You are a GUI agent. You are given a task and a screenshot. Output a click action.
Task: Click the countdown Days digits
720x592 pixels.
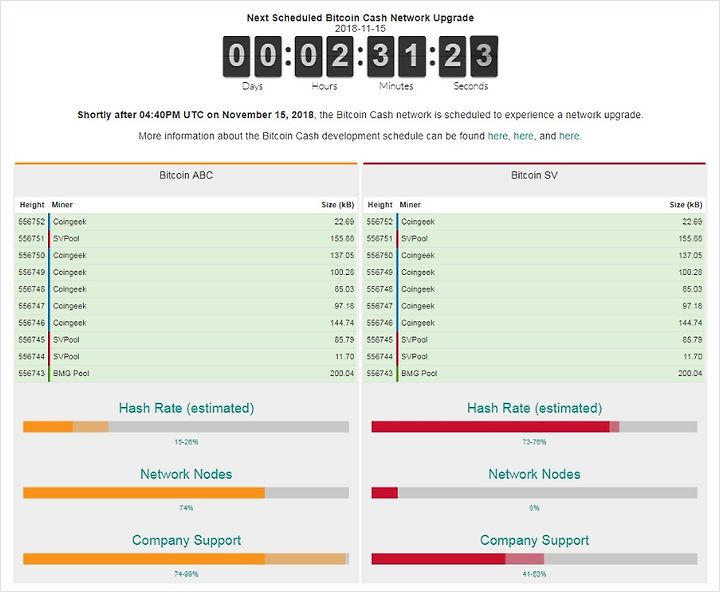pos(252,56)
